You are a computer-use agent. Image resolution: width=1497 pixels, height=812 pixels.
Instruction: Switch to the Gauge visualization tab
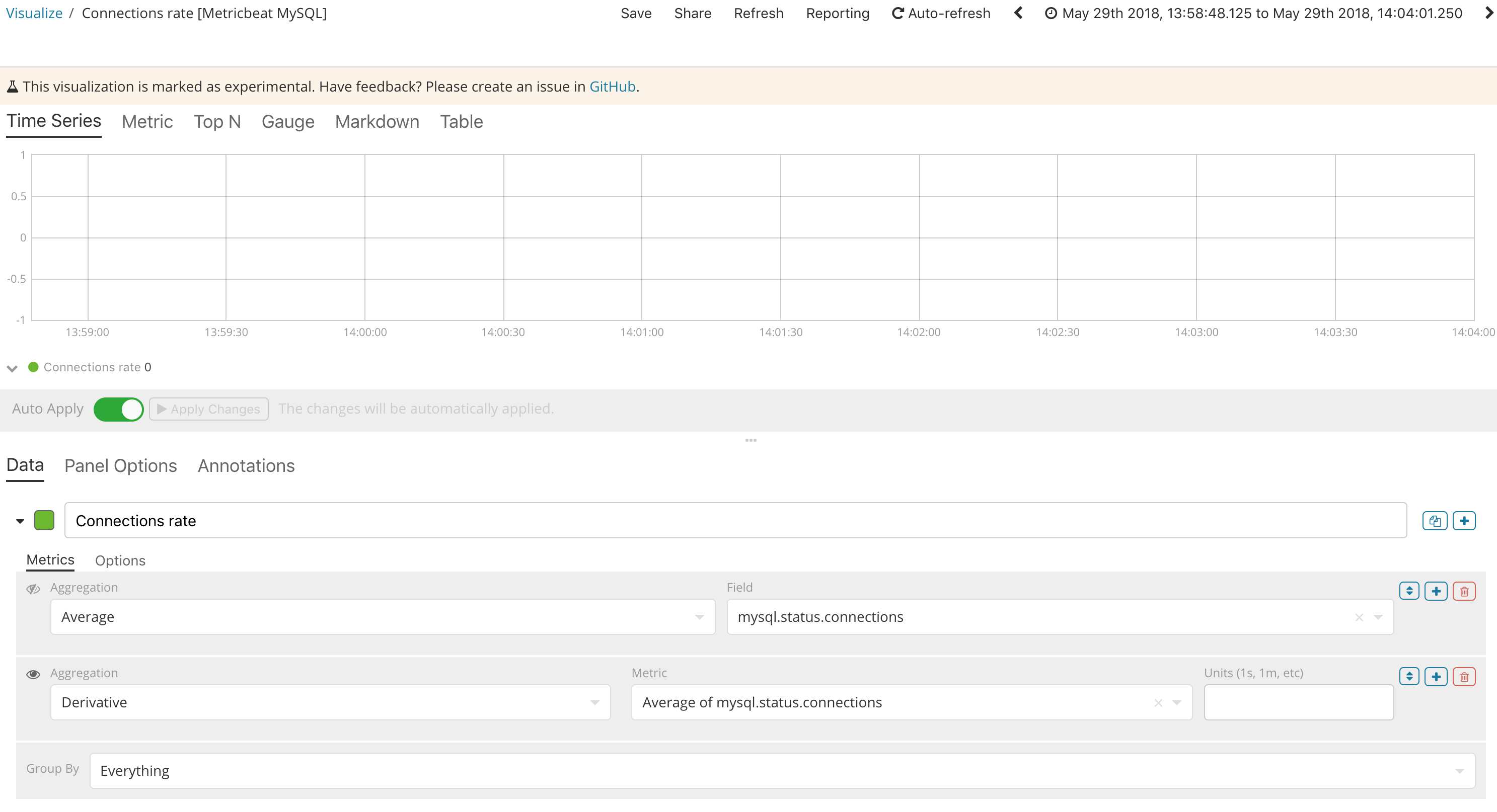287,122
